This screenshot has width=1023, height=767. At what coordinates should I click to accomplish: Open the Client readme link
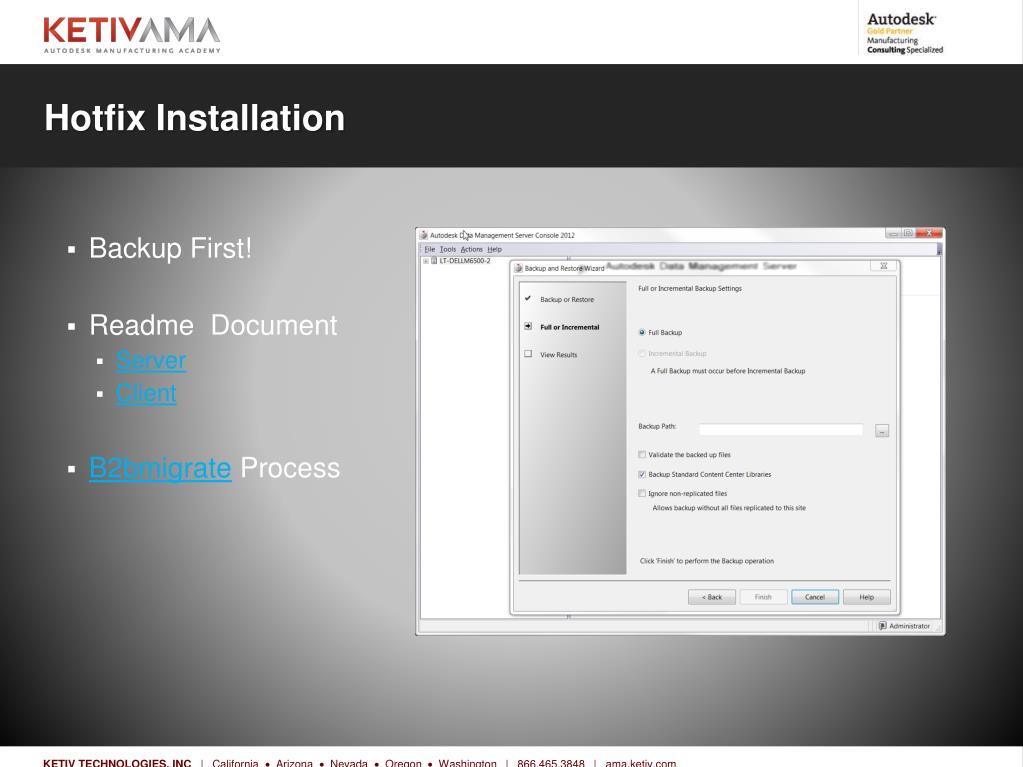(x=146, y=393)
